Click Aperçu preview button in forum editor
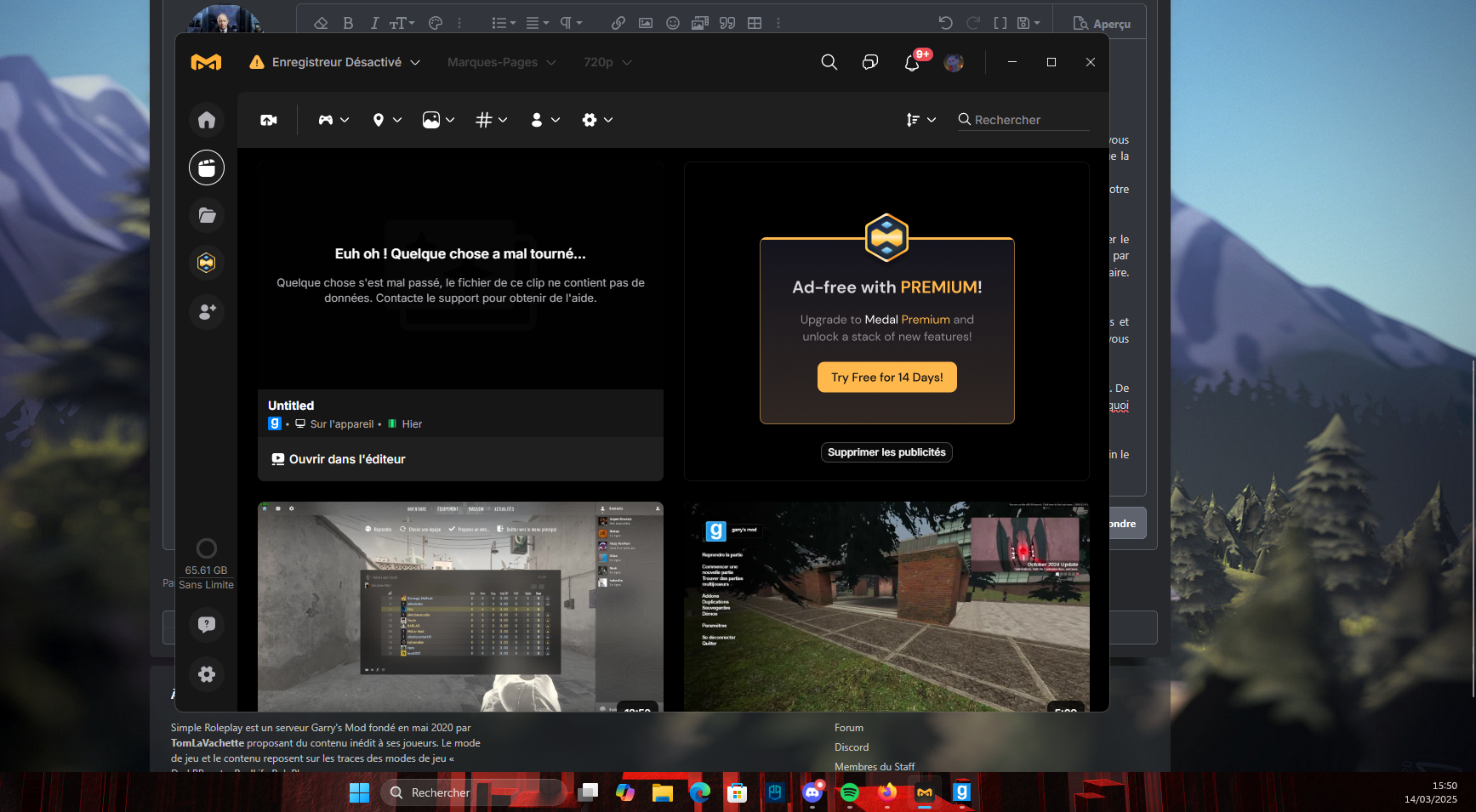The width and height of the screenshot is (1476, 812). pos(1102,24)
